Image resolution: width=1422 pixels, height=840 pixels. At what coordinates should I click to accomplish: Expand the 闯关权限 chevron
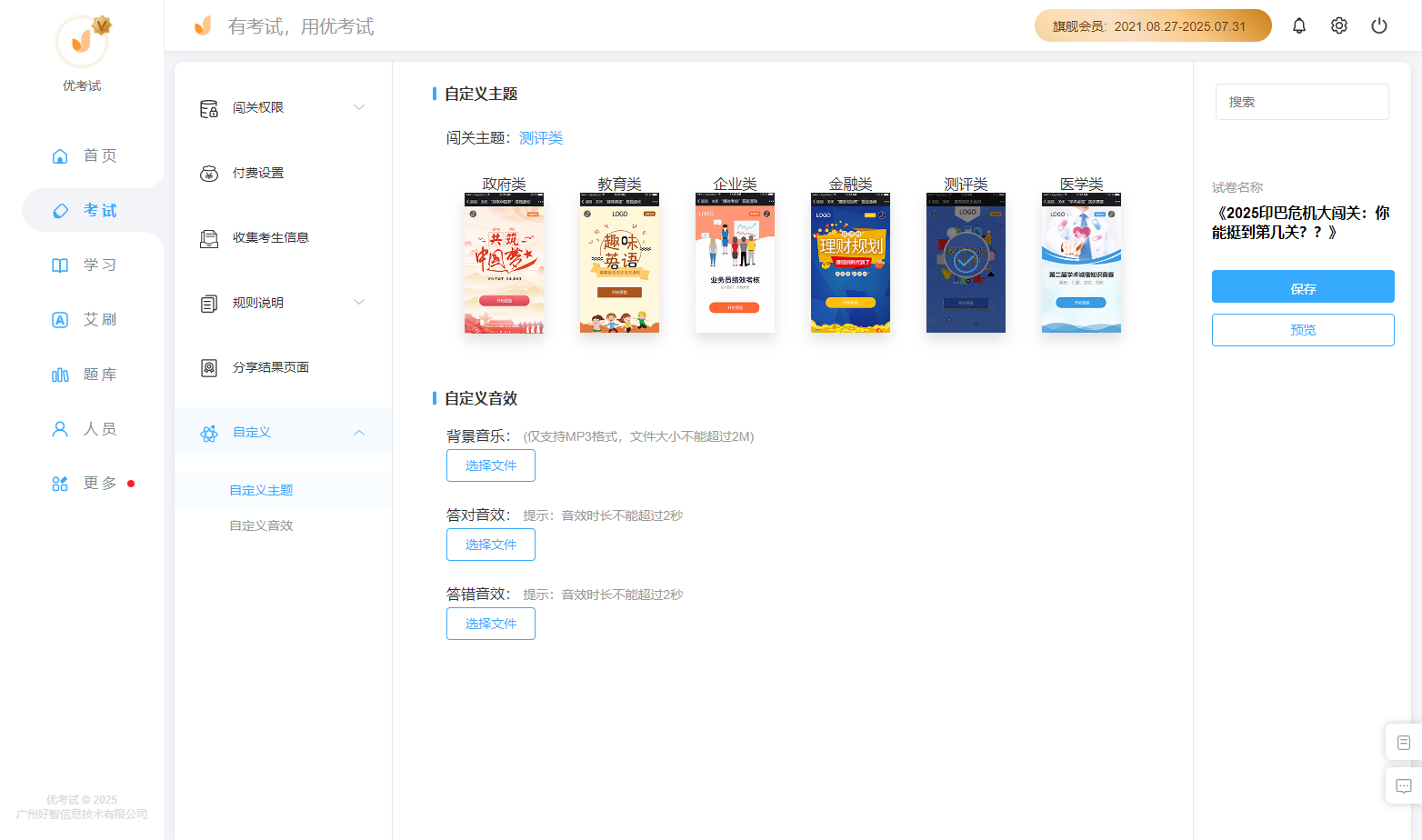pos(359,107)
